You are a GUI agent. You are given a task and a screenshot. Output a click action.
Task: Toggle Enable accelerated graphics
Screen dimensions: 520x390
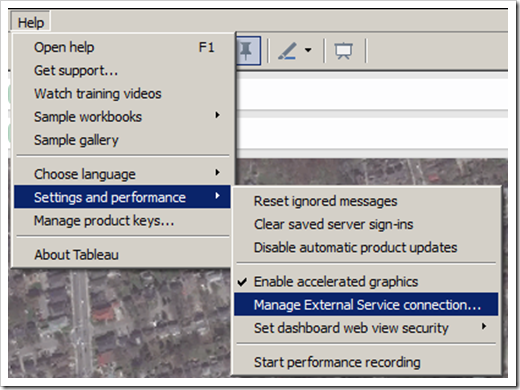[366, 282]
